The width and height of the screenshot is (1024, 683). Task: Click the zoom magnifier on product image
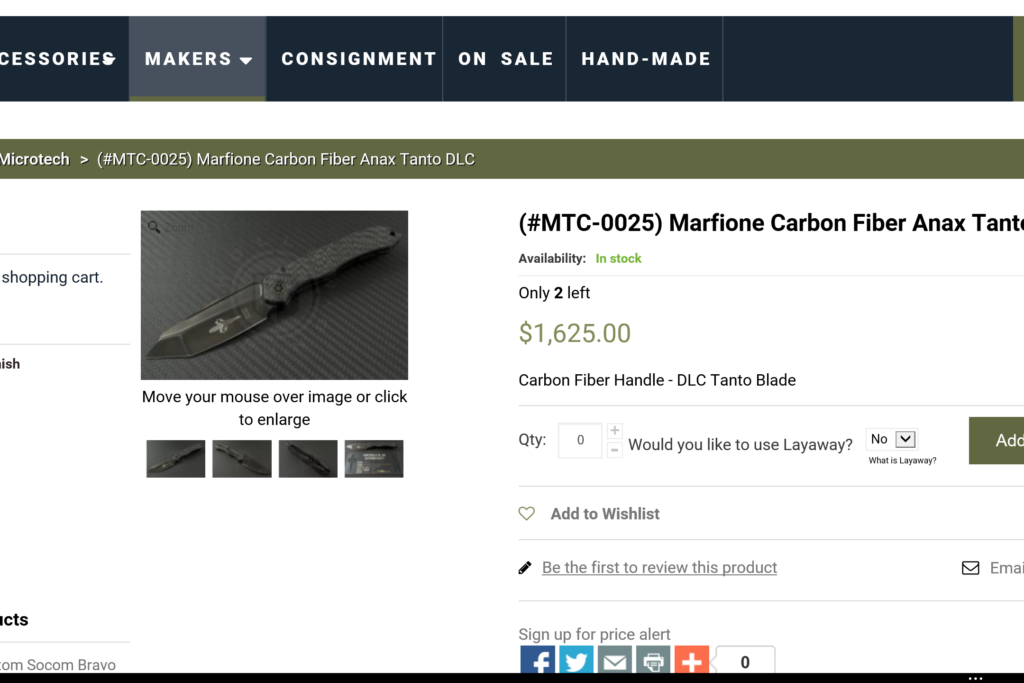tap(154, 227)
